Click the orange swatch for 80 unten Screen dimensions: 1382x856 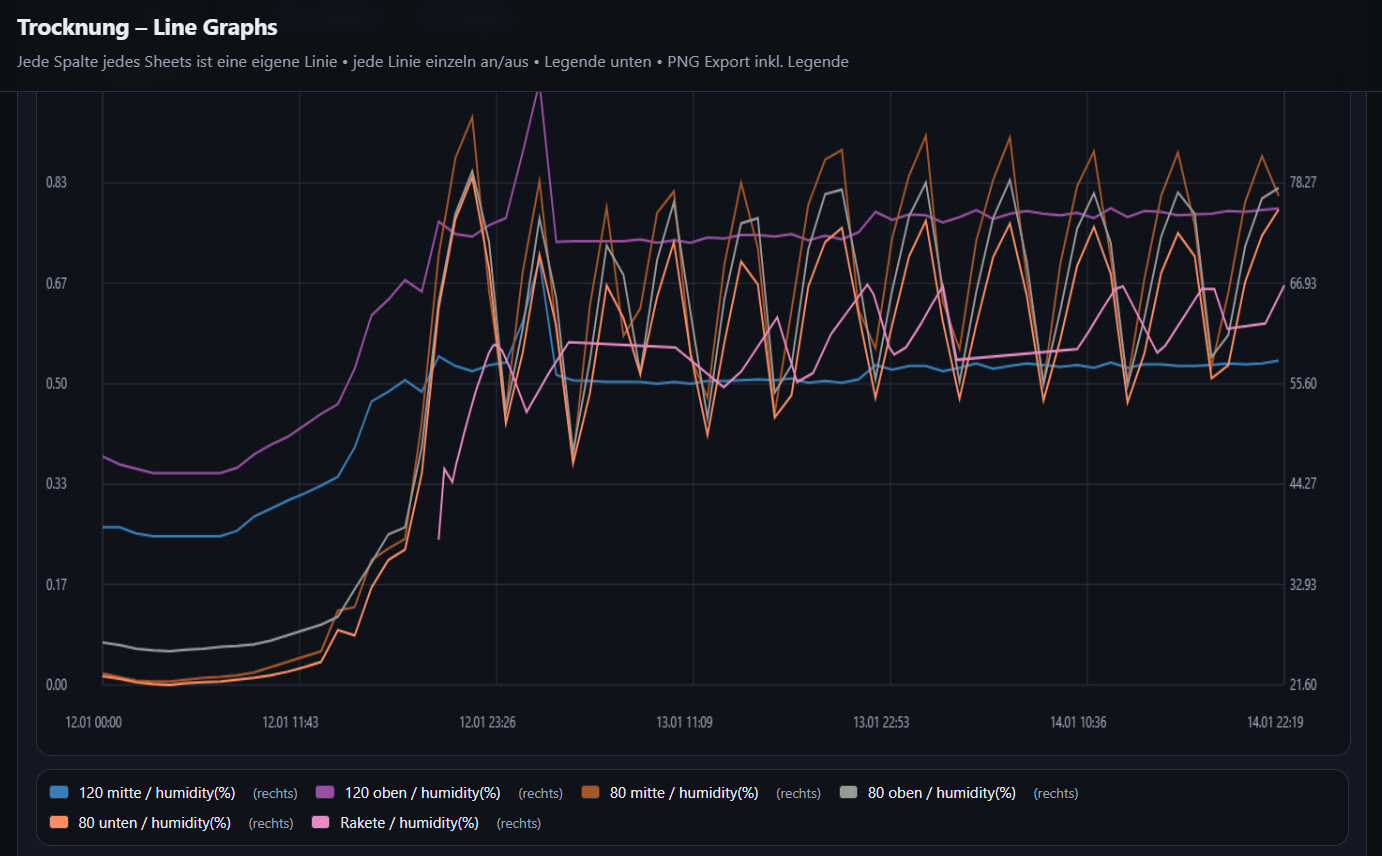tap(59, 823)
